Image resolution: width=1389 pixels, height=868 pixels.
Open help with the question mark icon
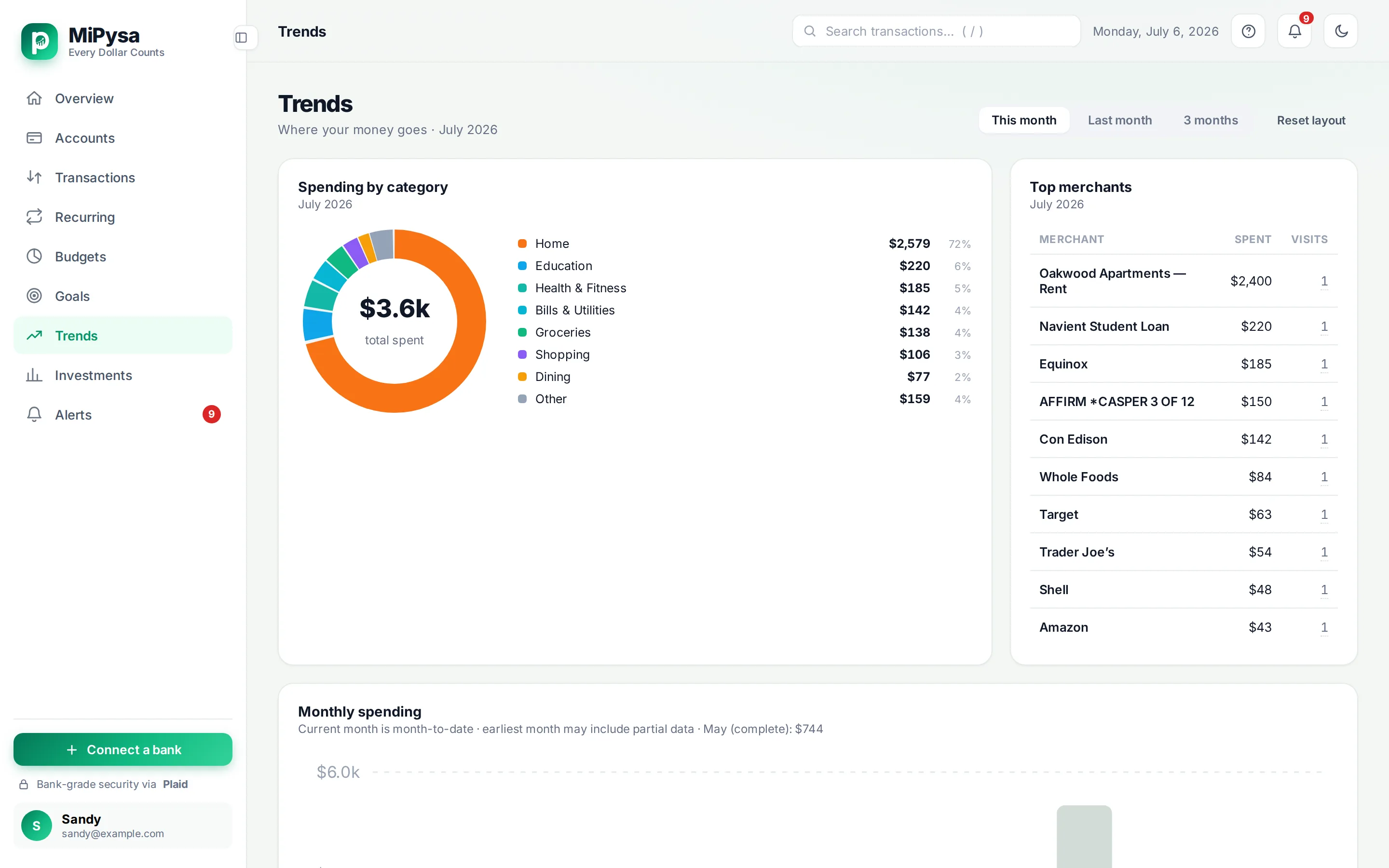coord(1248,31)
